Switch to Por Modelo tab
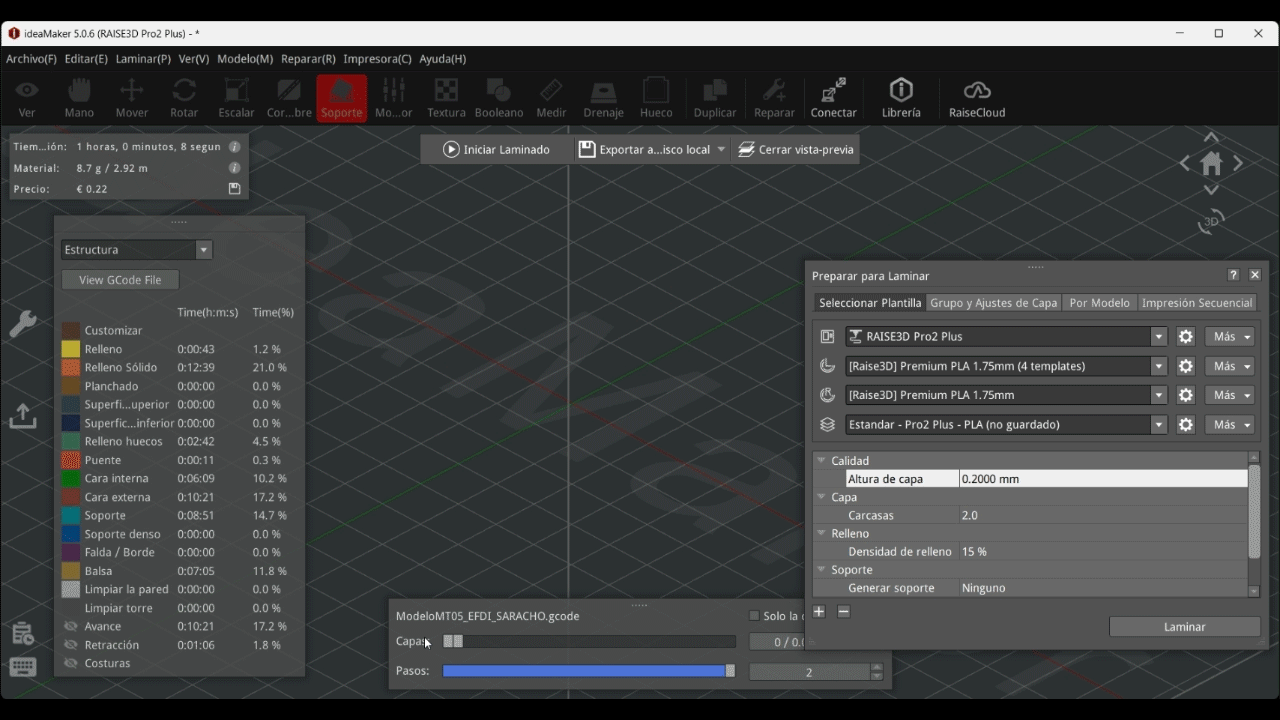The height and width of the screenshot is (720, 1280). [1099, 303]
